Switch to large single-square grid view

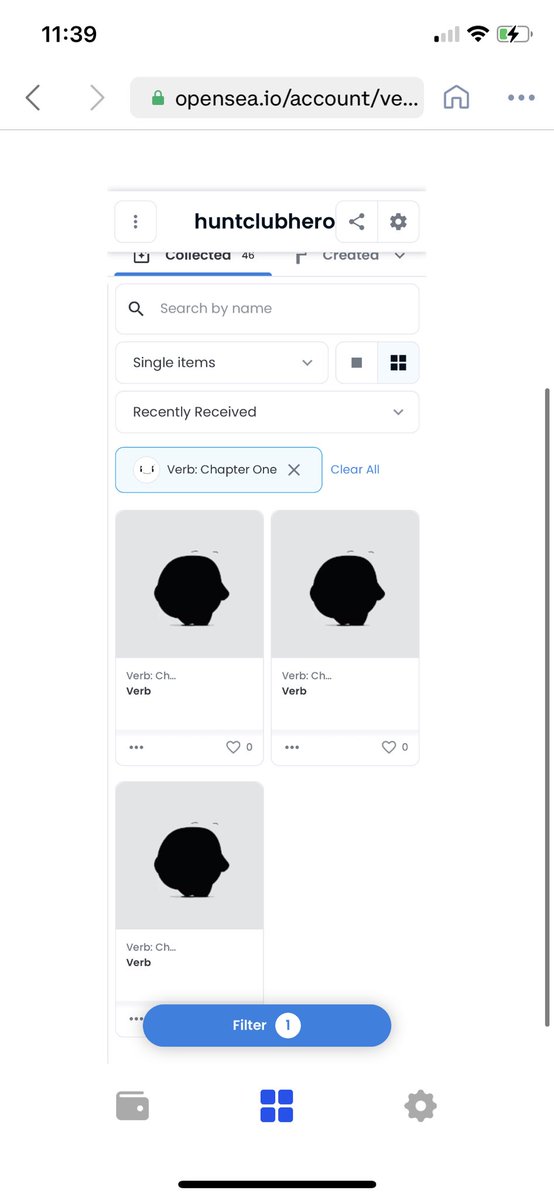(x=356, y=363)
